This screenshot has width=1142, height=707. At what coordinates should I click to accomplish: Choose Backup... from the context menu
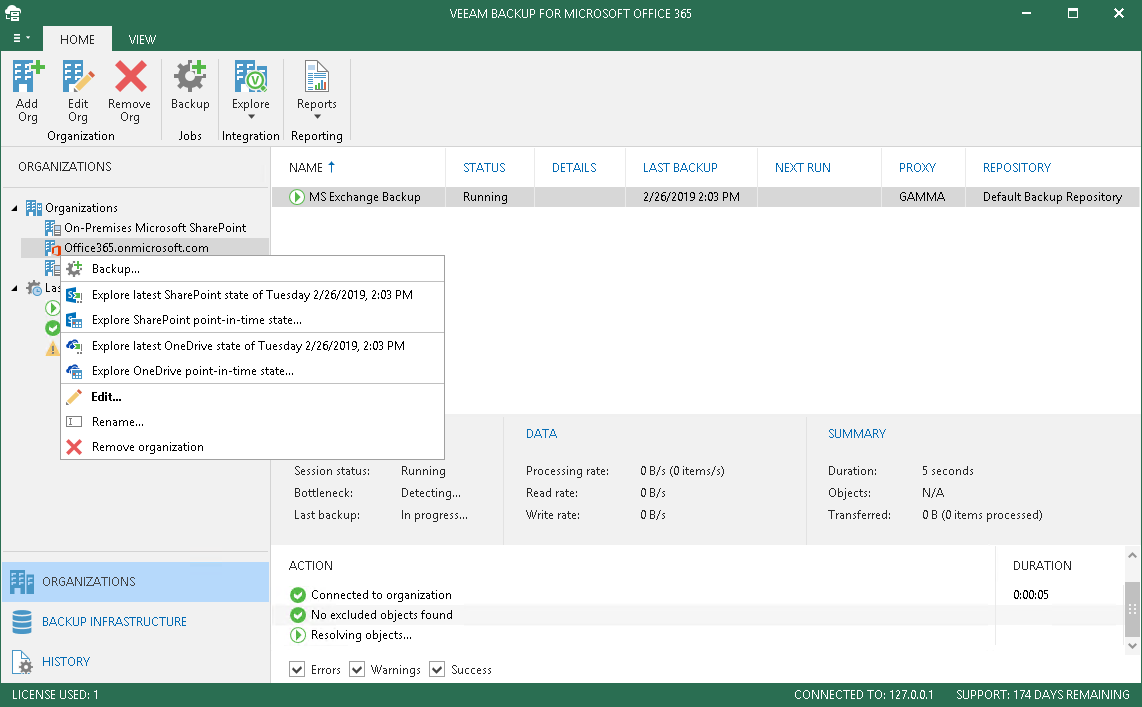(x=253, y=269)
